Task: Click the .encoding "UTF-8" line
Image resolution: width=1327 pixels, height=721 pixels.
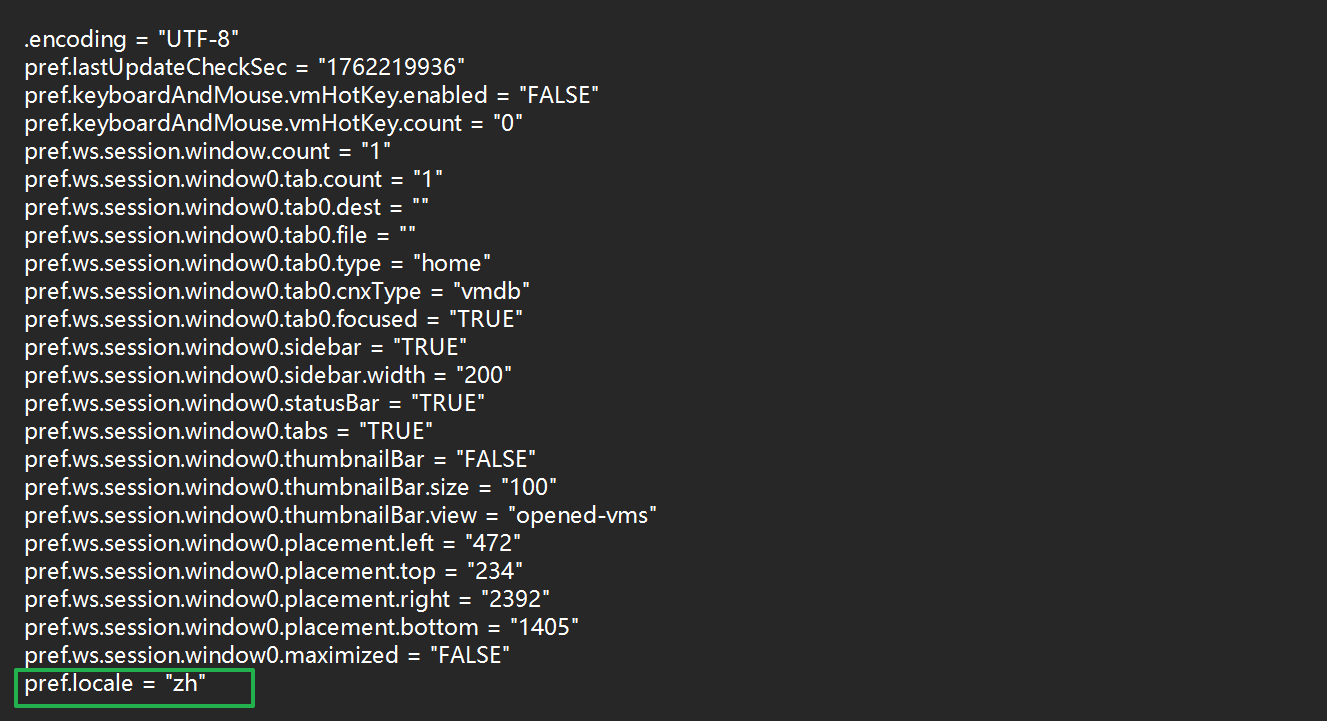Action: click(x=131, y=40)
